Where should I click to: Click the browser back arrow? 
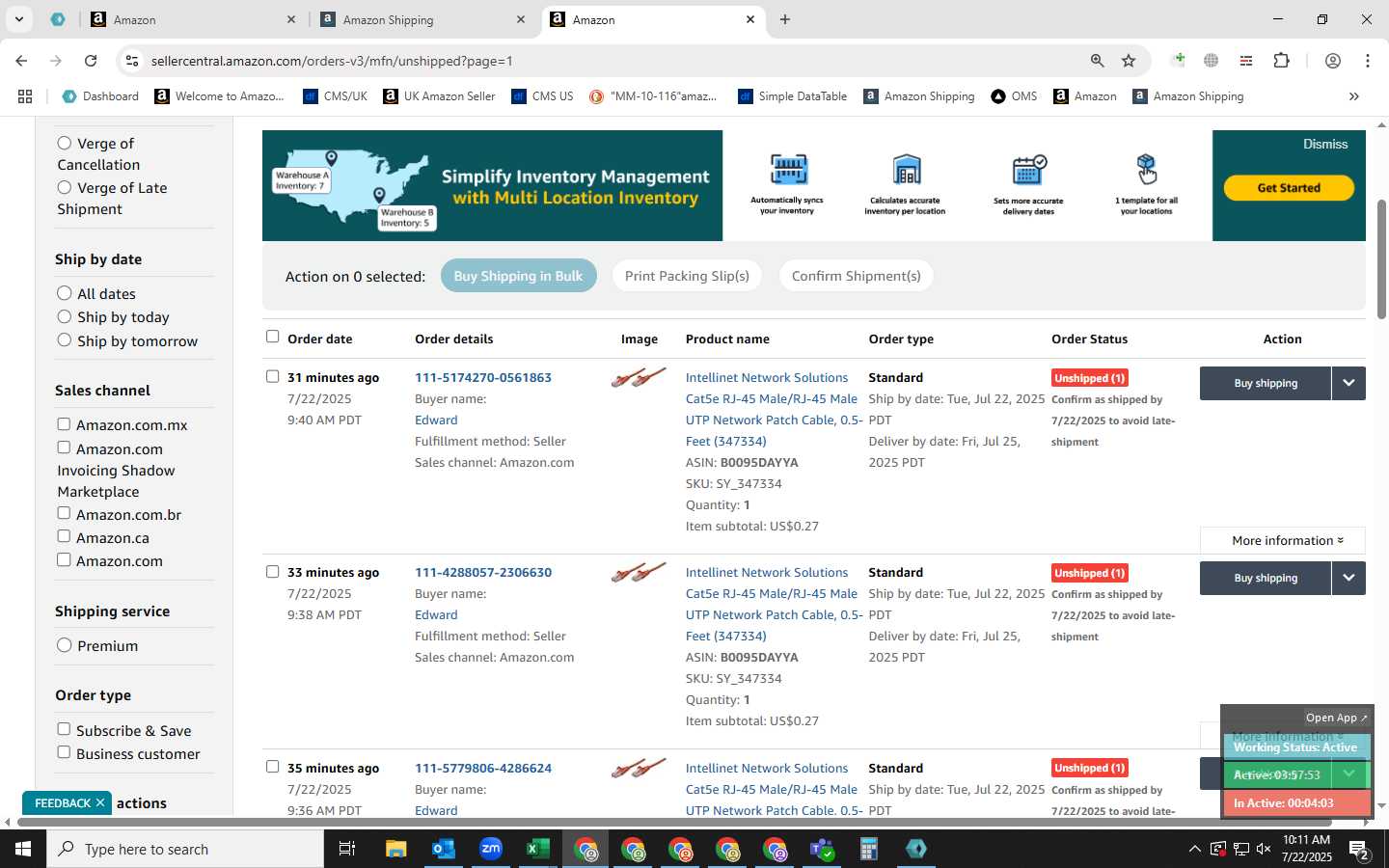21,61
